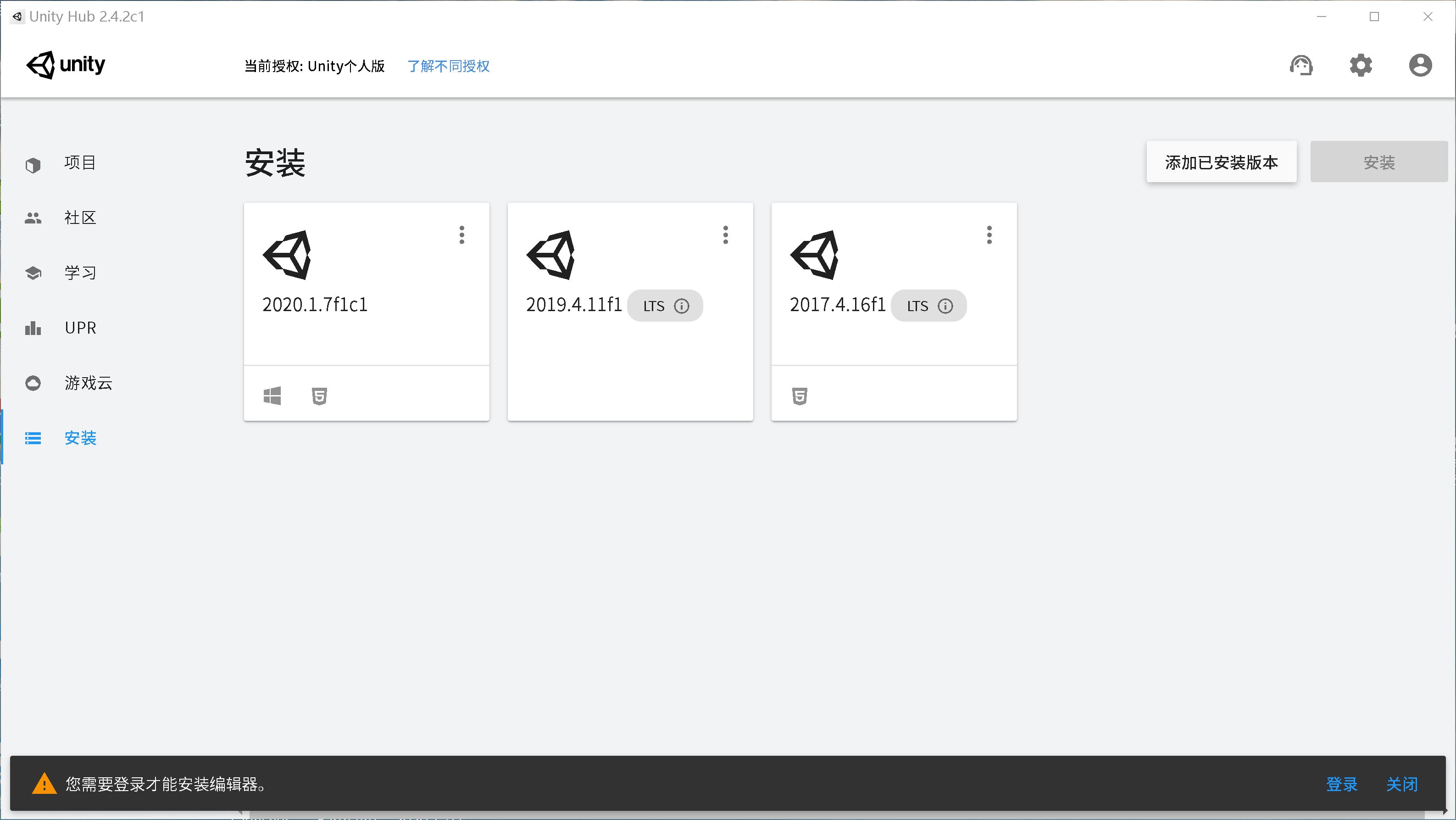Click the 当前授权: Unity个人版 label
Image resolution: width=1456 pixels, height=820 pixels.
click(x=314, y=66)
